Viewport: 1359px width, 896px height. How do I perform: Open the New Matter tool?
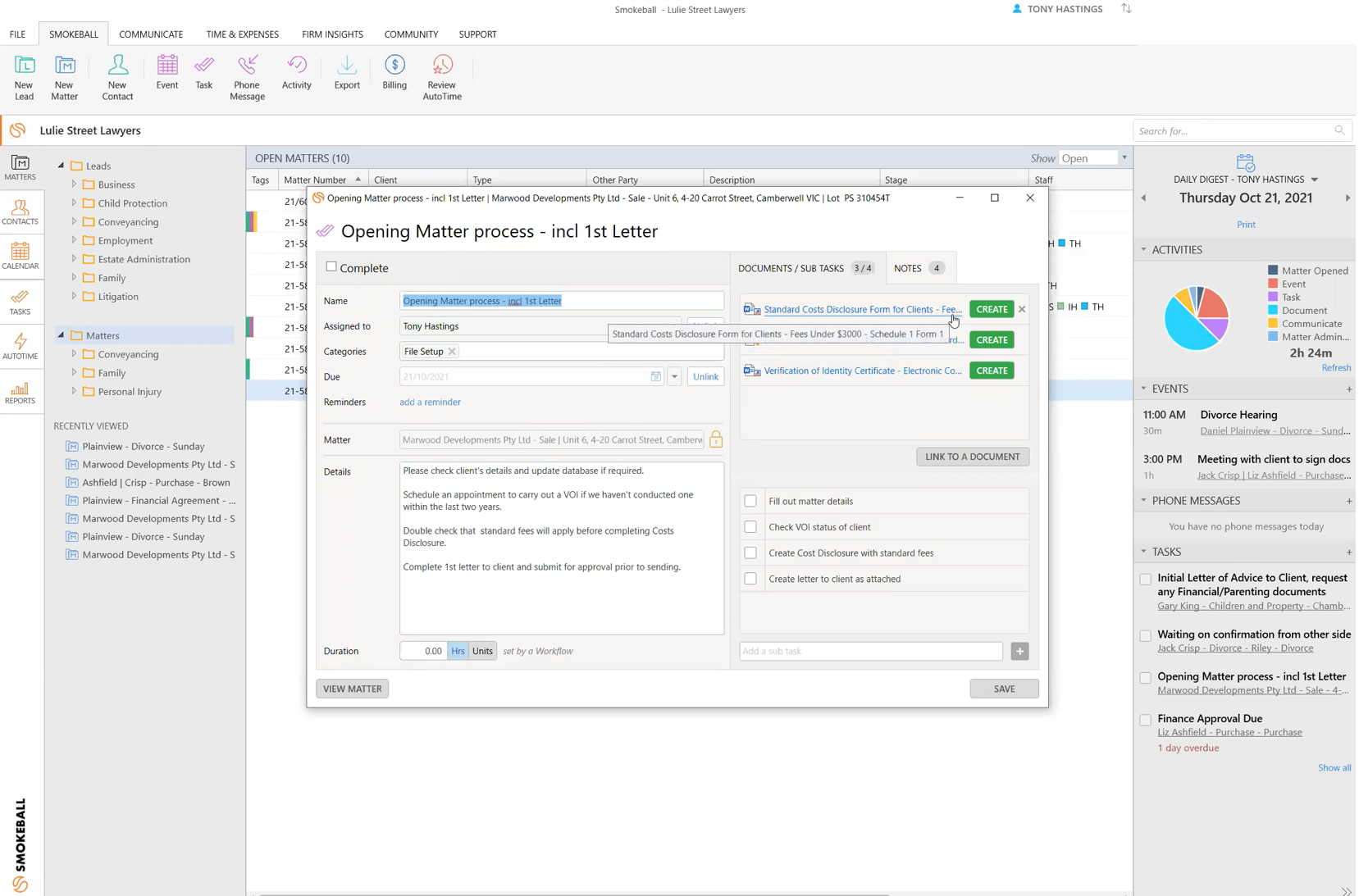click(x=64, y=78)
